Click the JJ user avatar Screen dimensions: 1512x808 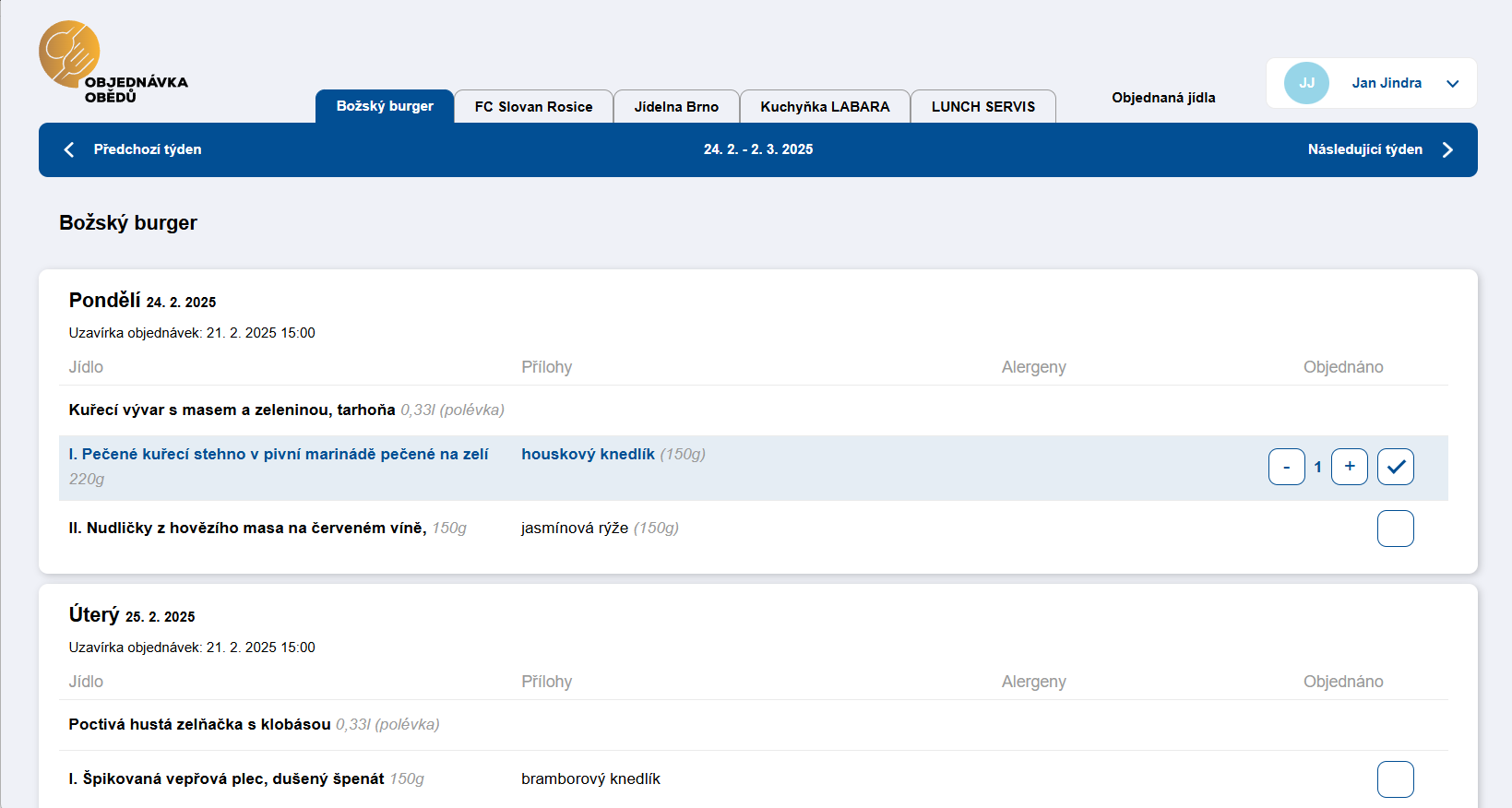pos(1306,83)
